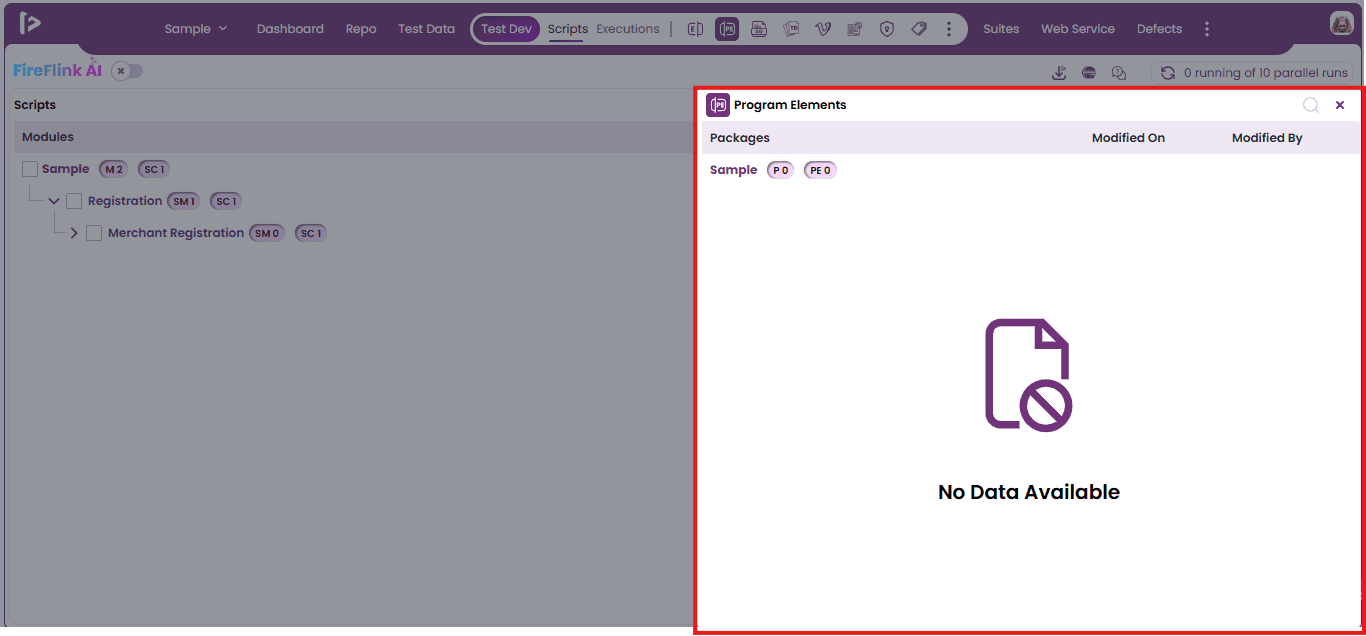Click the SM 1 badge on Registration row
Screen dimensions: 1366x636
coord(183,201)
